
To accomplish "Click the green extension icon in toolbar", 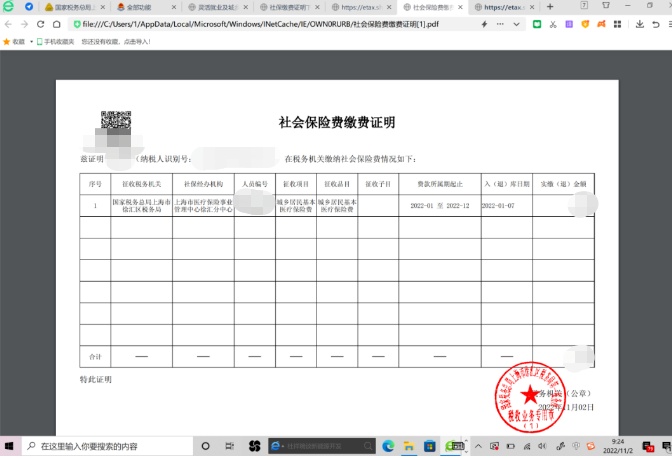I will coord(537,24).
